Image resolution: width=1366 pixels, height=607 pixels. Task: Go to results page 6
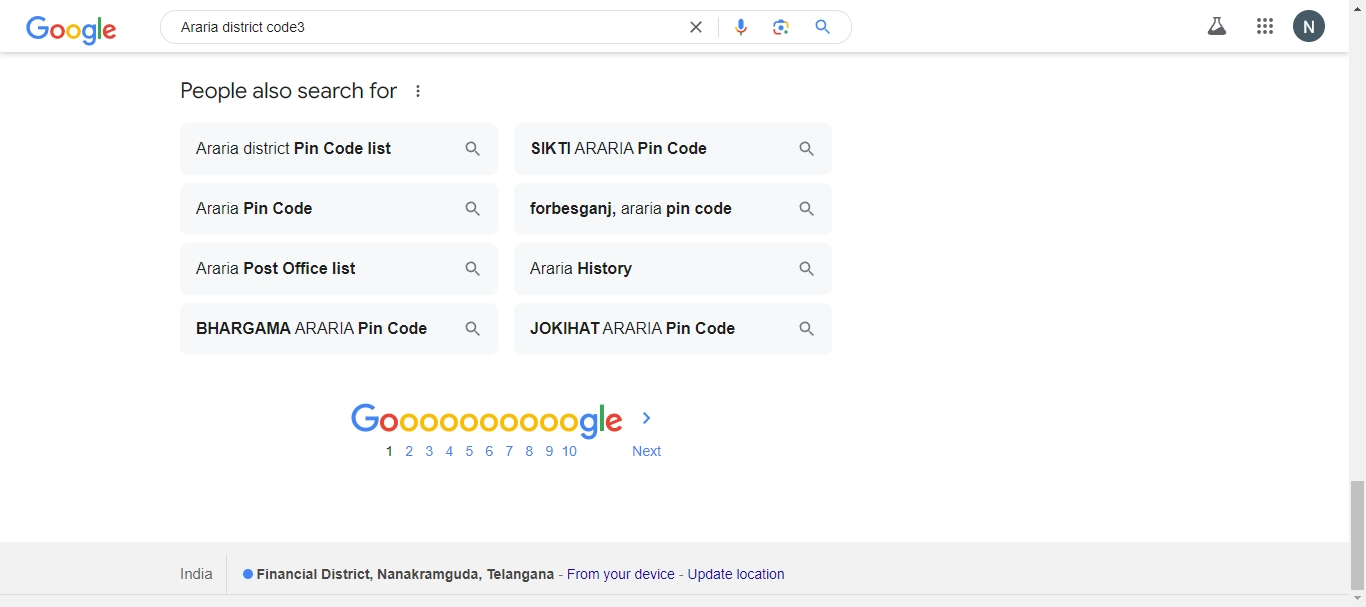click(489, 451)
